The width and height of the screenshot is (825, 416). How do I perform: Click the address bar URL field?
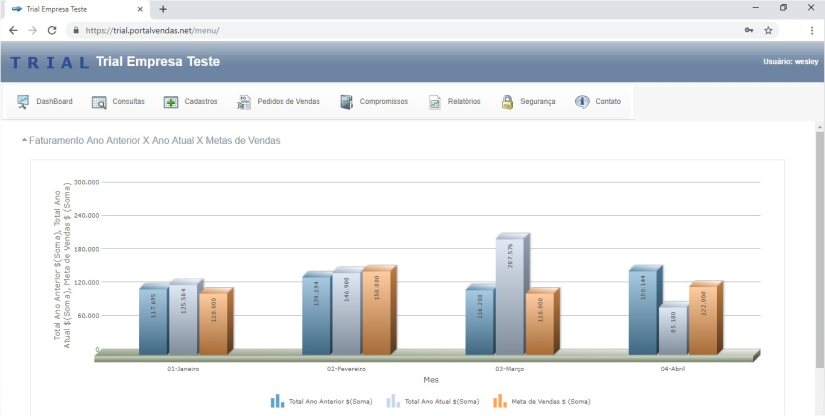400,30
